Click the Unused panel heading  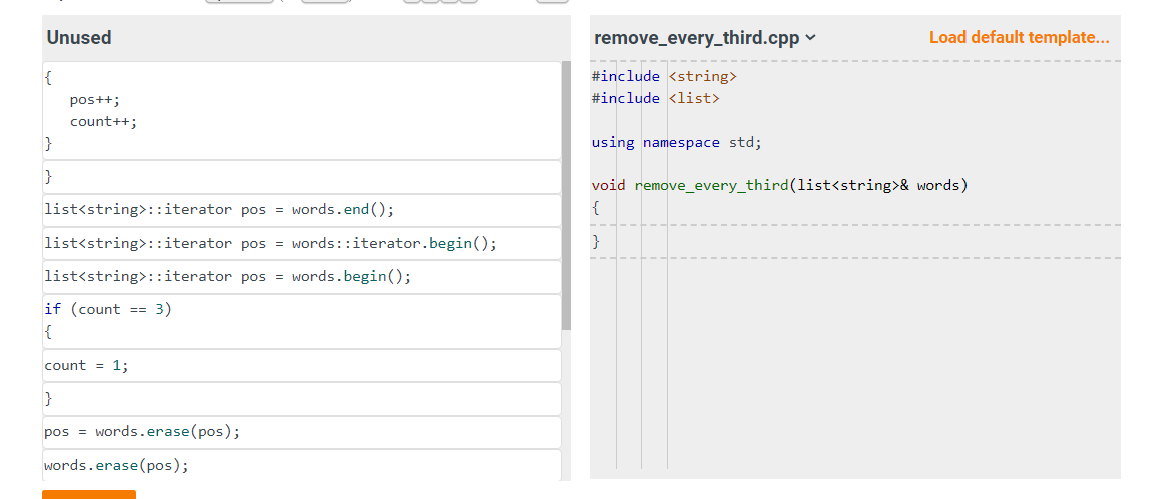click(x=79, y=38)
